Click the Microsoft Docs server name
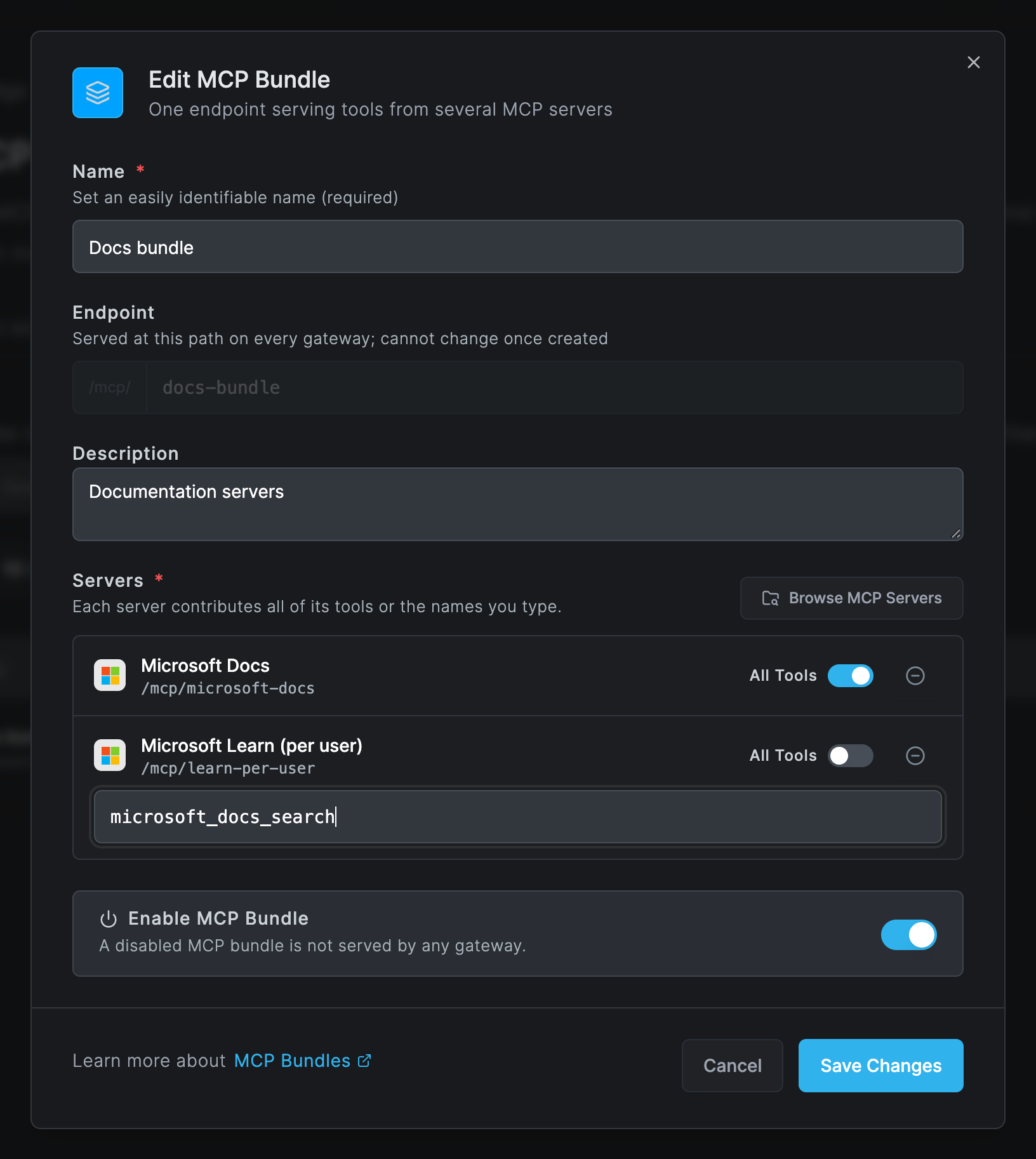Image resolution: width=1036 pixels, height=1159 pixels. click(205, 666)
